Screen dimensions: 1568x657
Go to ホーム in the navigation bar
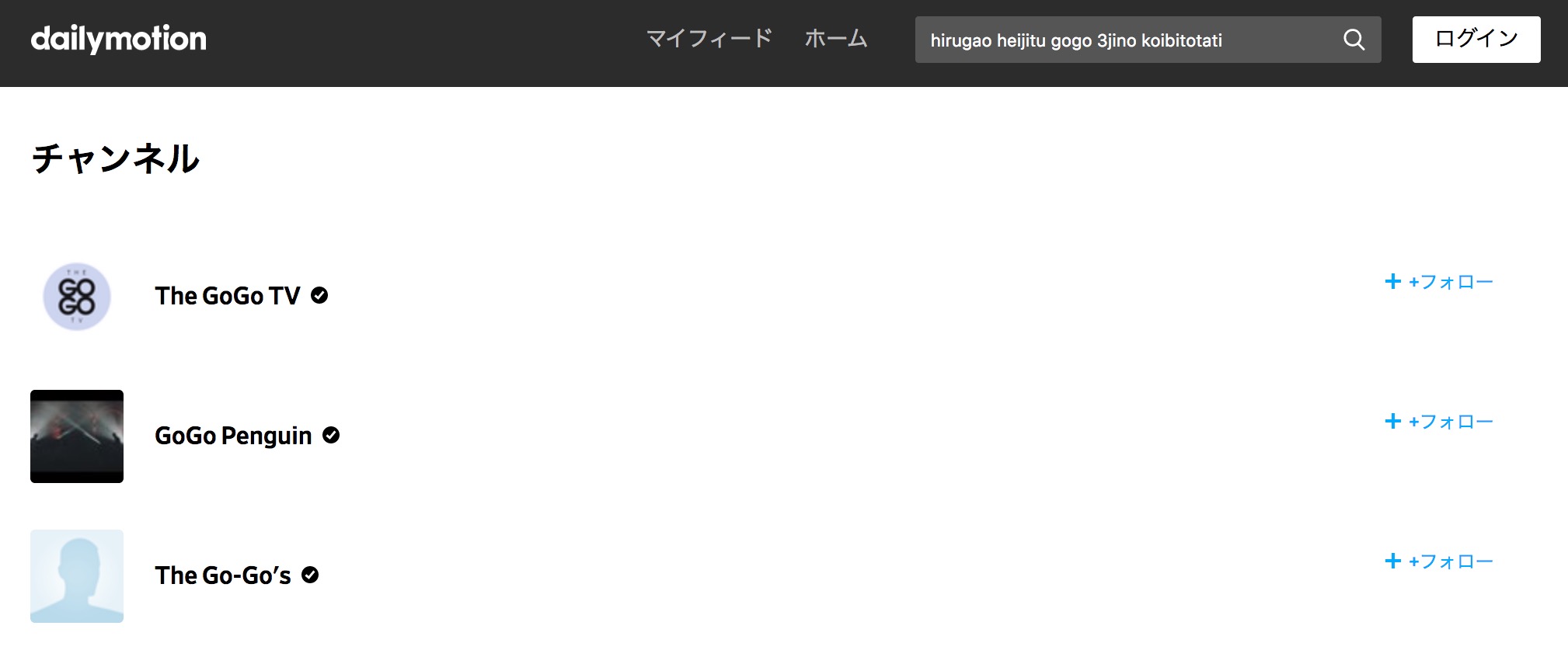[836, 38]
